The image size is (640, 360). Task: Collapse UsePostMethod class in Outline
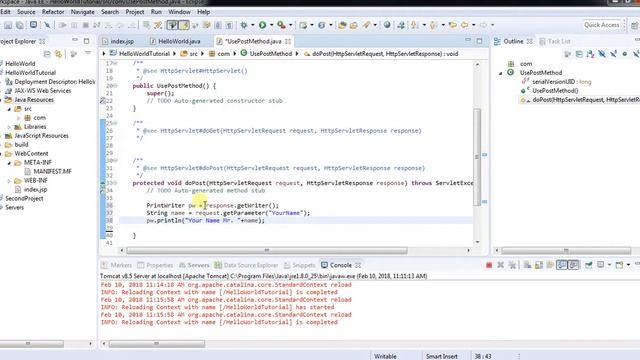click(501, 73)
